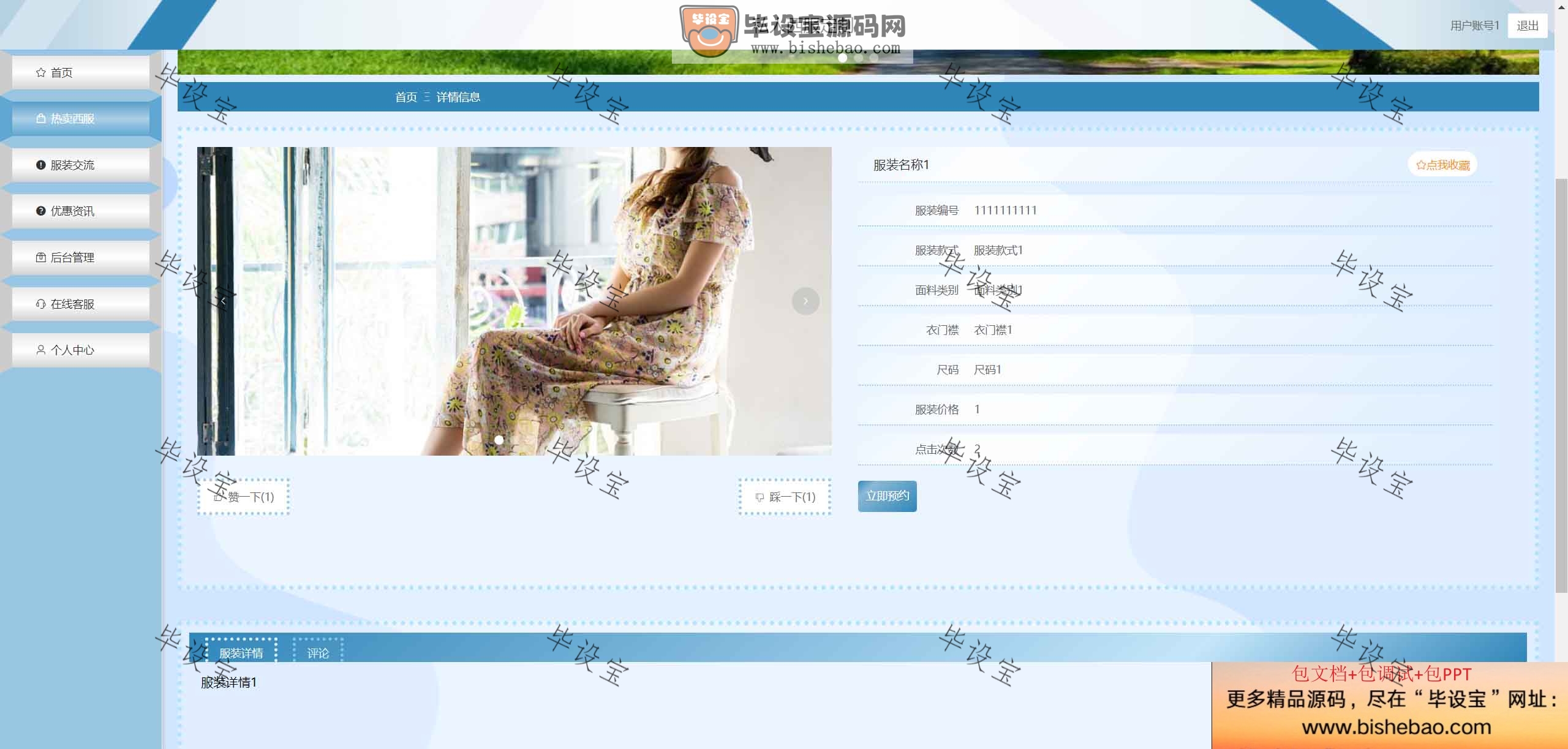Screen dimensions: 1568x749
Task: Click the briefcase icon beside 后台管理
Action: (x=41, y=257)
